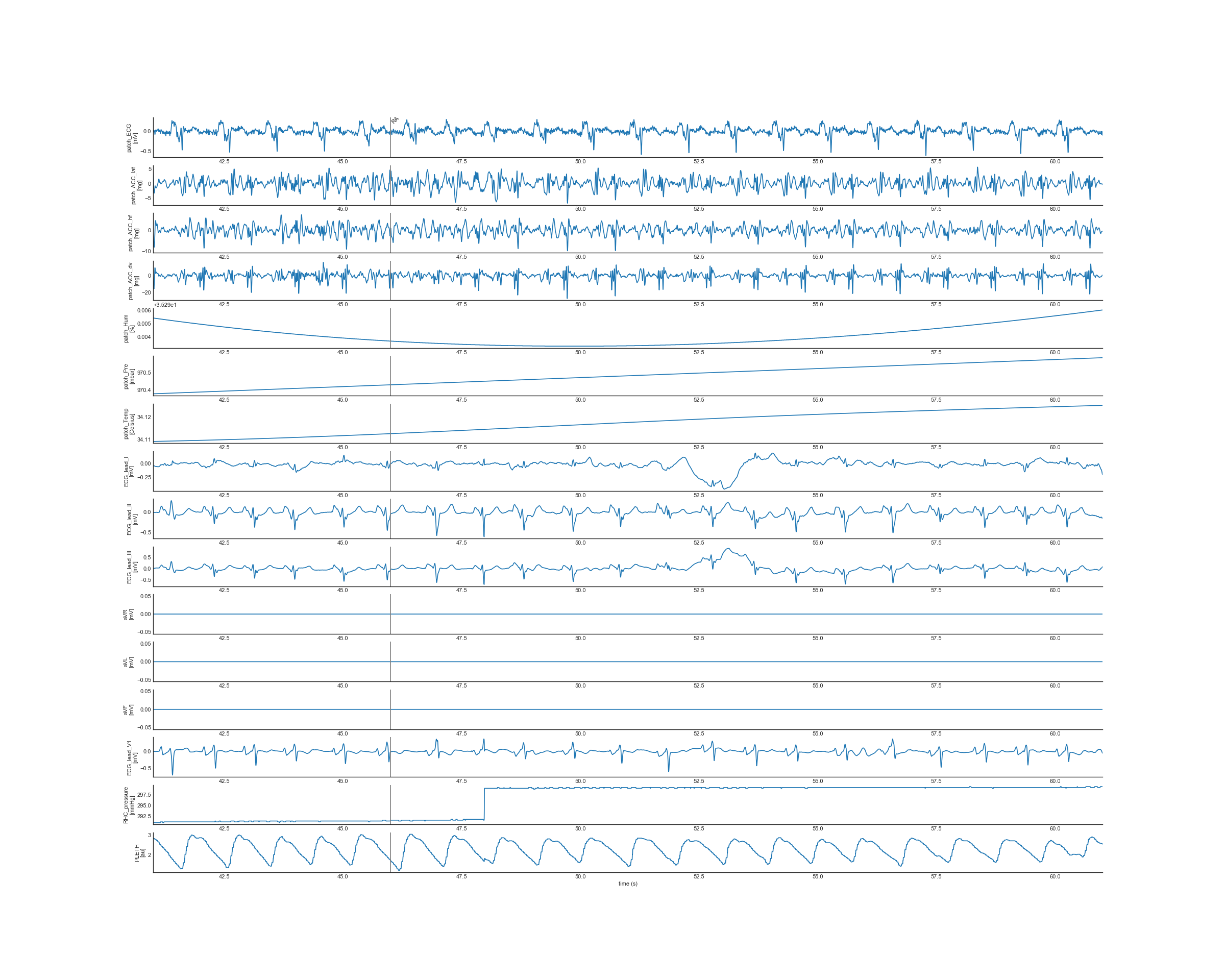
Task: Click the aVL axis label
Action: [129, 662]
